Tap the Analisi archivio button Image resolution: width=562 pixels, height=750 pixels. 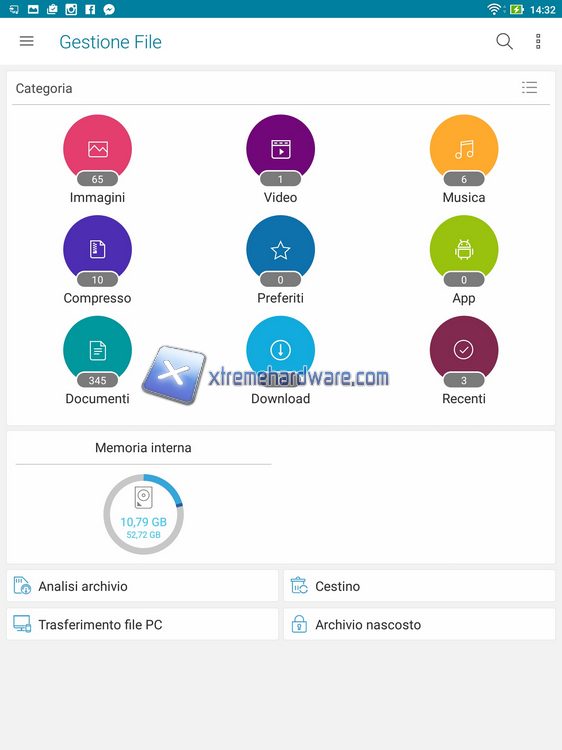click(143, 585)
